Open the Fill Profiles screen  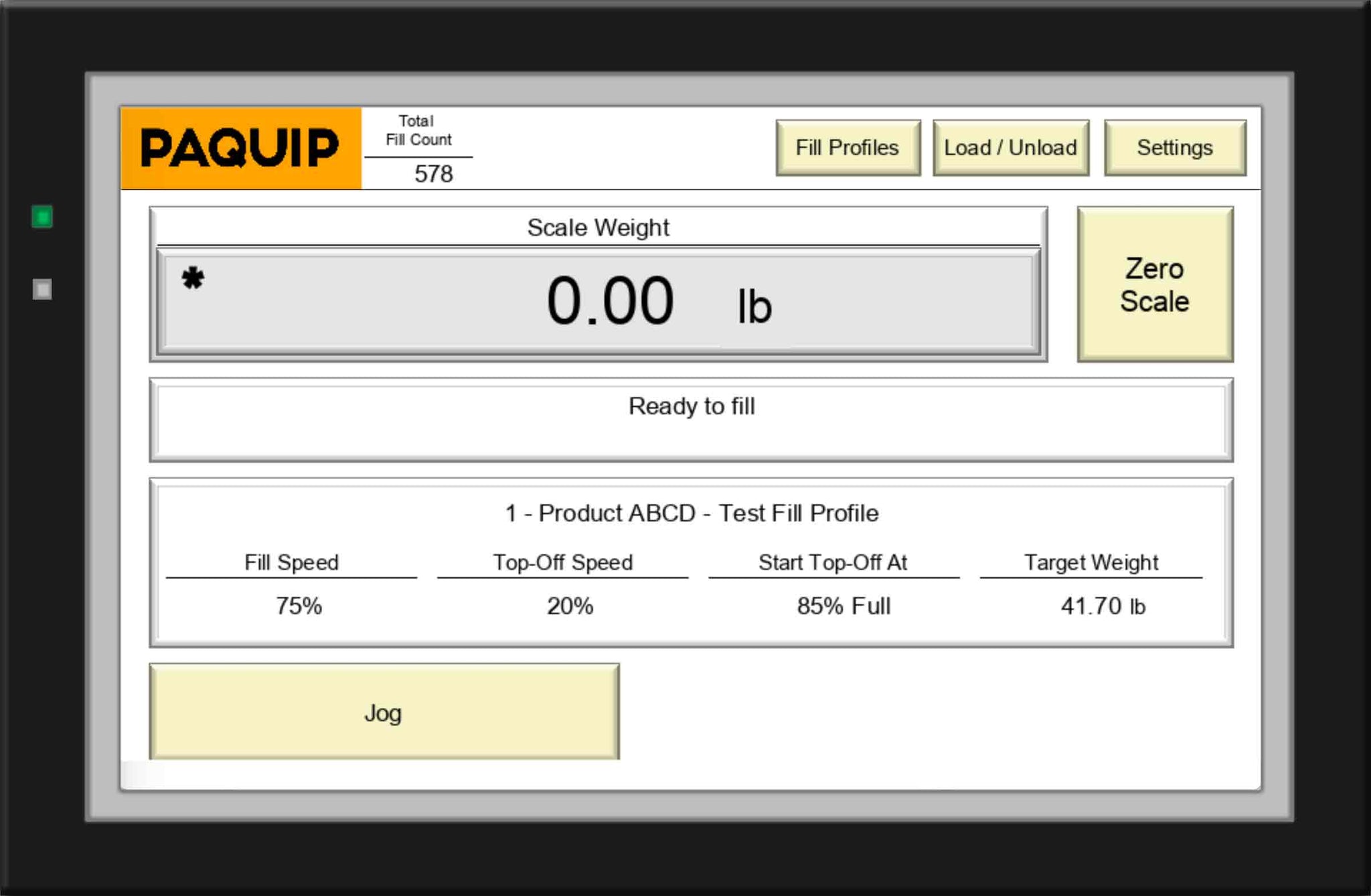[x=848, y=148]
